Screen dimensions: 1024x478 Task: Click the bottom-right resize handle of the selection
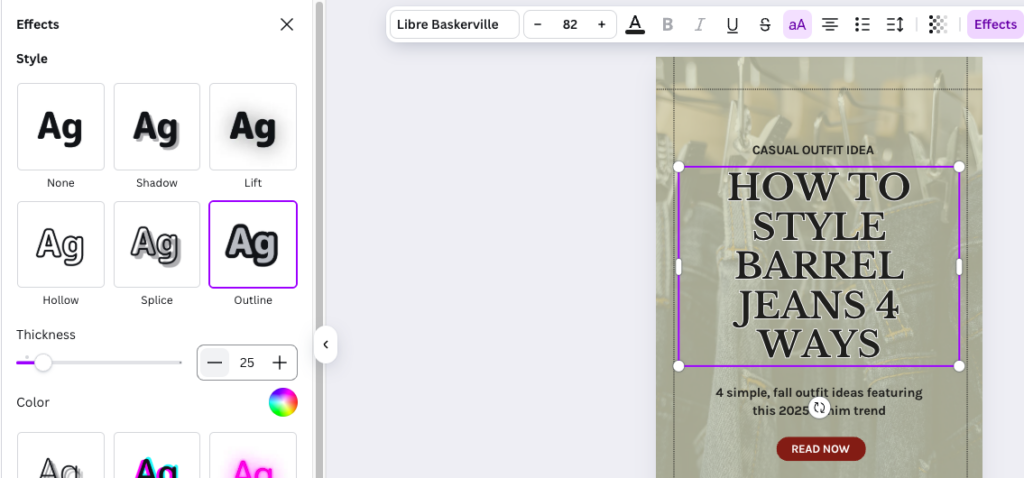click(x=959, y=366)
